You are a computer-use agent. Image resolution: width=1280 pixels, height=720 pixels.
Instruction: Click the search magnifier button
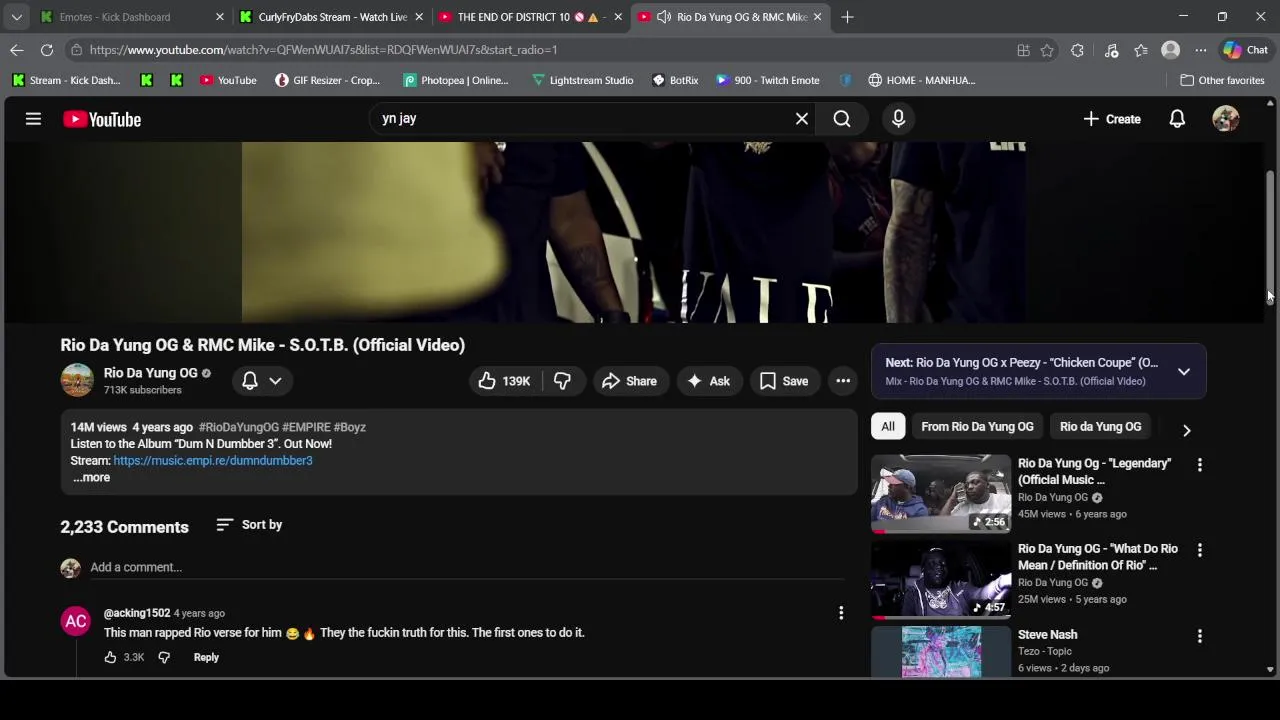coord(842,119)
